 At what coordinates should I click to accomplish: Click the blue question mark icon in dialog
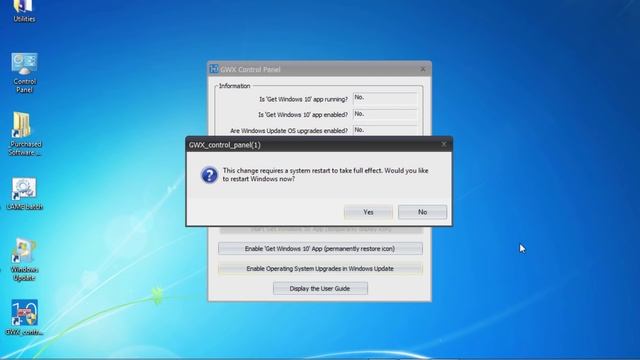point(209,175)
